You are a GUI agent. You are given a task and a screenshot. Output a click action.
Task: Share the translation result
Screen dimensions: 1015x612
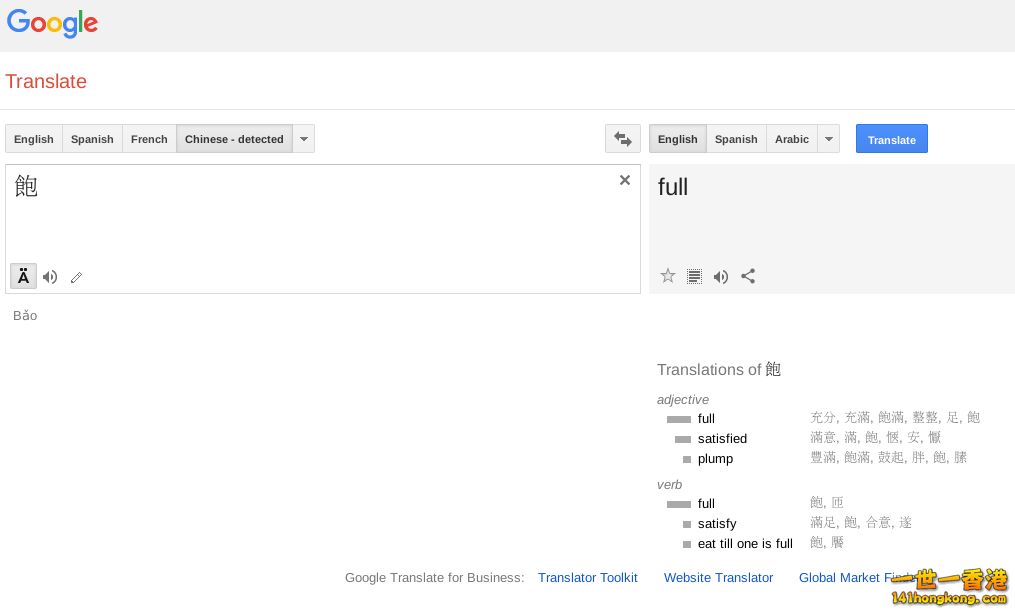click(748, 276)
